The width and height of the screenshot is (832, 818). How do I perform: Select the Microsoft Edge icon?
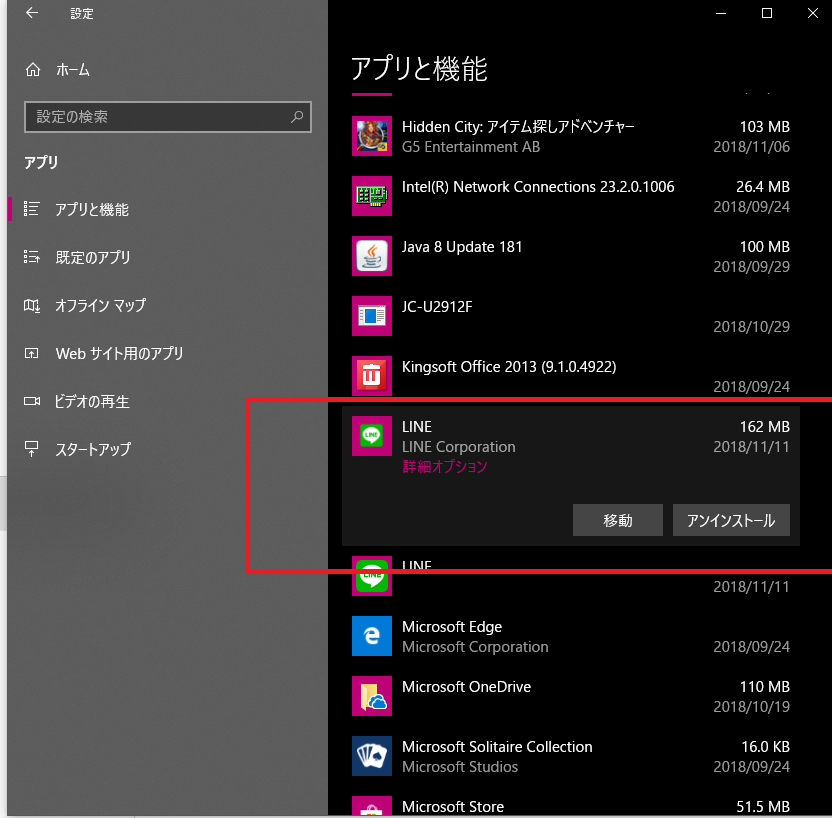coord(371,636)
